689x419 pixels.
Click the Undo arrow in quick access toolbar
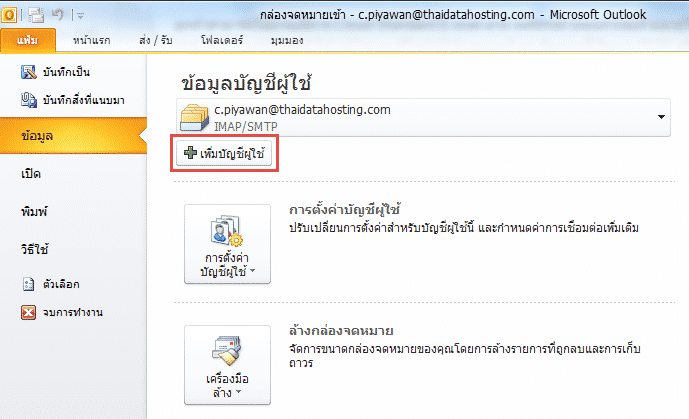[58, 14]
